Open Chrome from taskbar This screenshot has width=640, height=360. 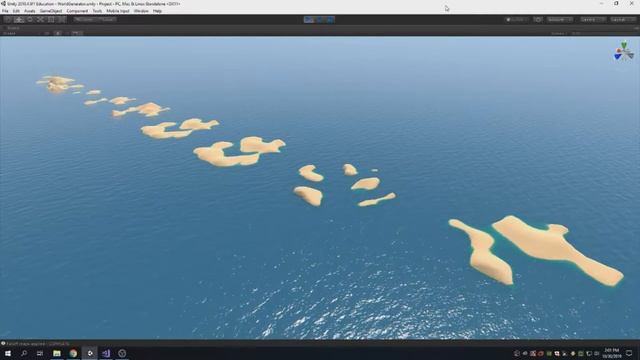(x=73, y=353)
